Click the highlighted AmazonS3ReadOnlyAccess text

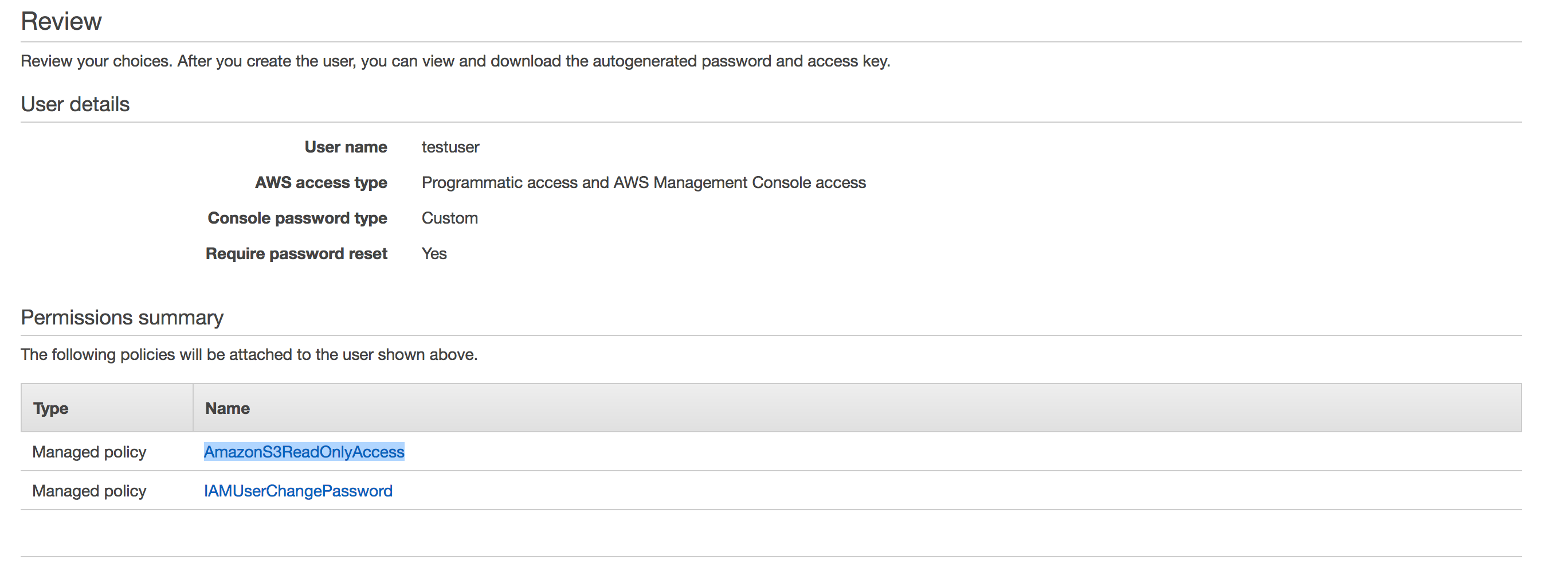point(303,452)
